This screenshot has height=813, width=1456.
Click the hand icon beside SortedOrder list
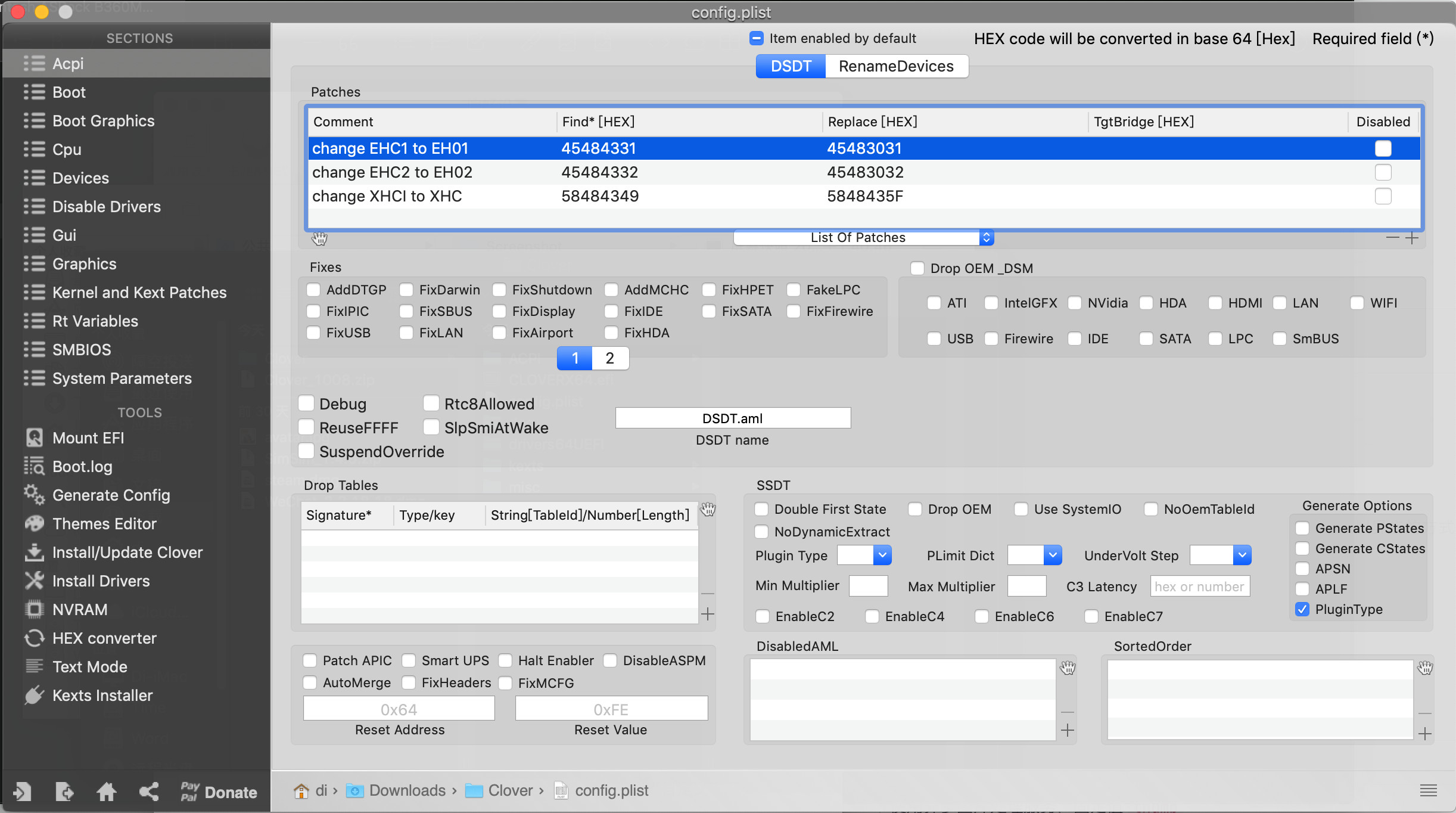1425,668
